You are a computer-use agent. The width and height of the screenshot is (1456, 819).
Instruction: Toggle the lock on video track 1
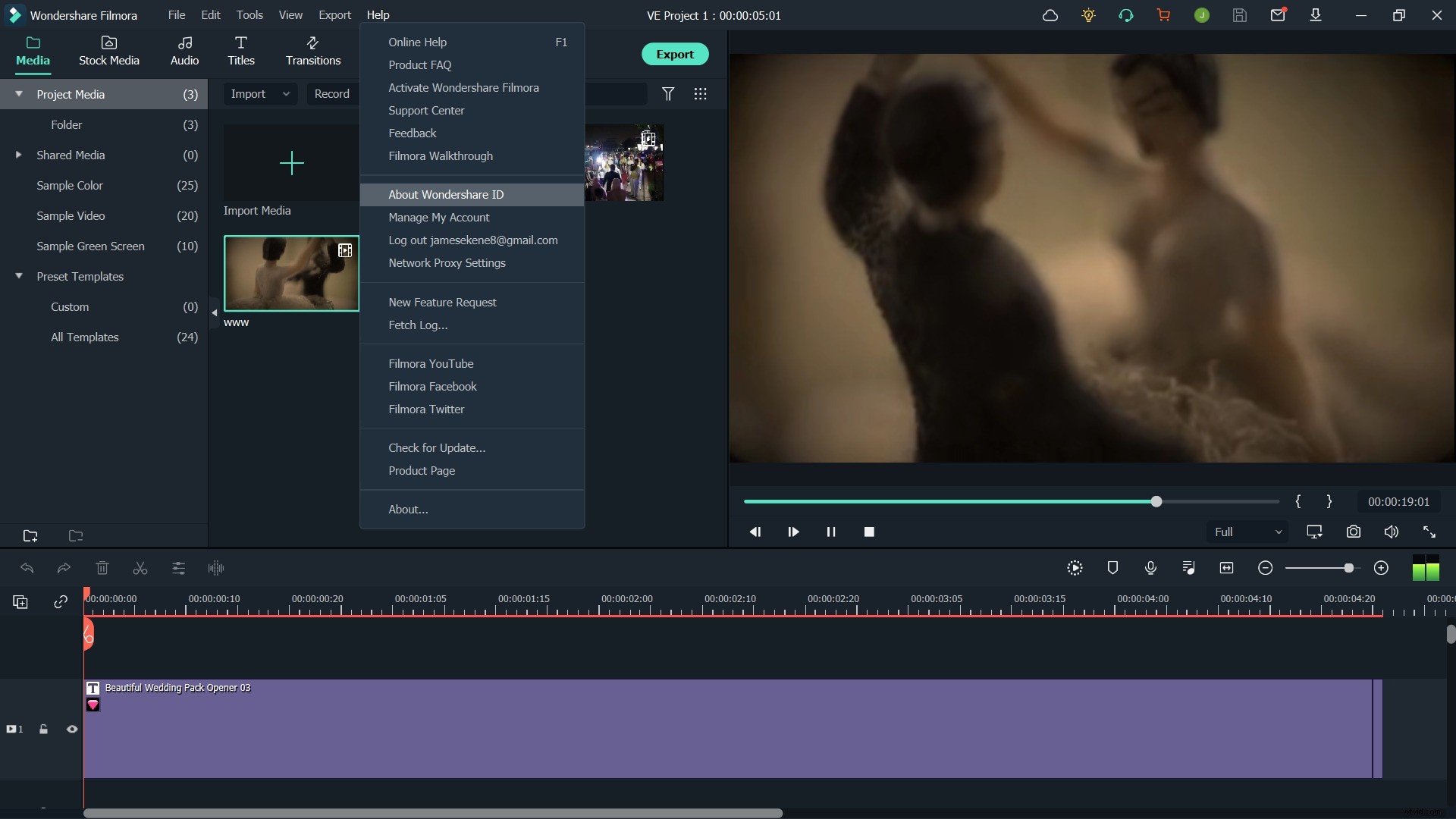(x=43, y=729)
